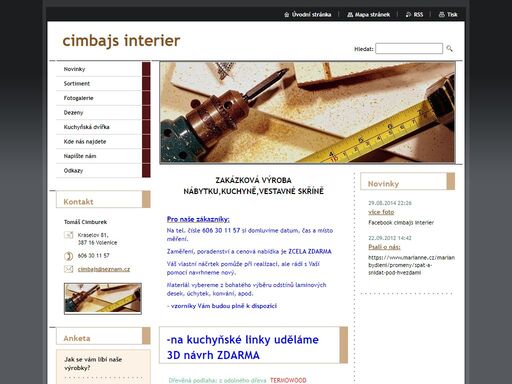Open Kde nás najdete page

click(x=99, y=142)
